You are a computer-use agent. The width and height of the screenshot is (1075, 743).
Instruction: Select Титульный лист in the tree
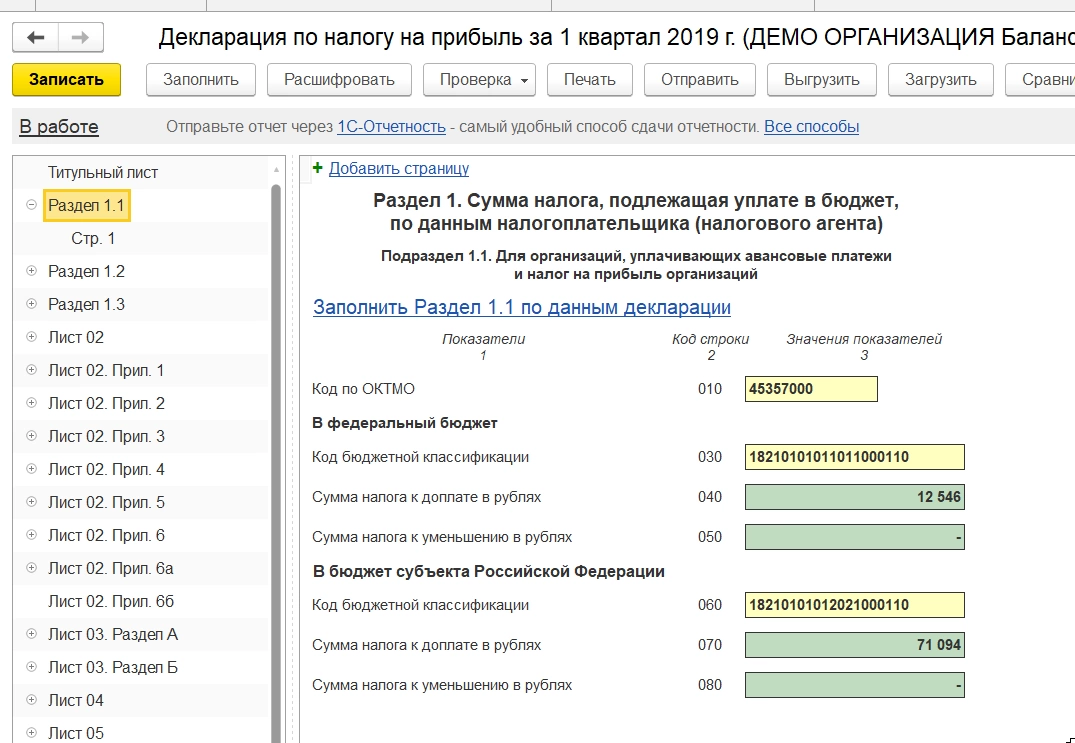103,172
